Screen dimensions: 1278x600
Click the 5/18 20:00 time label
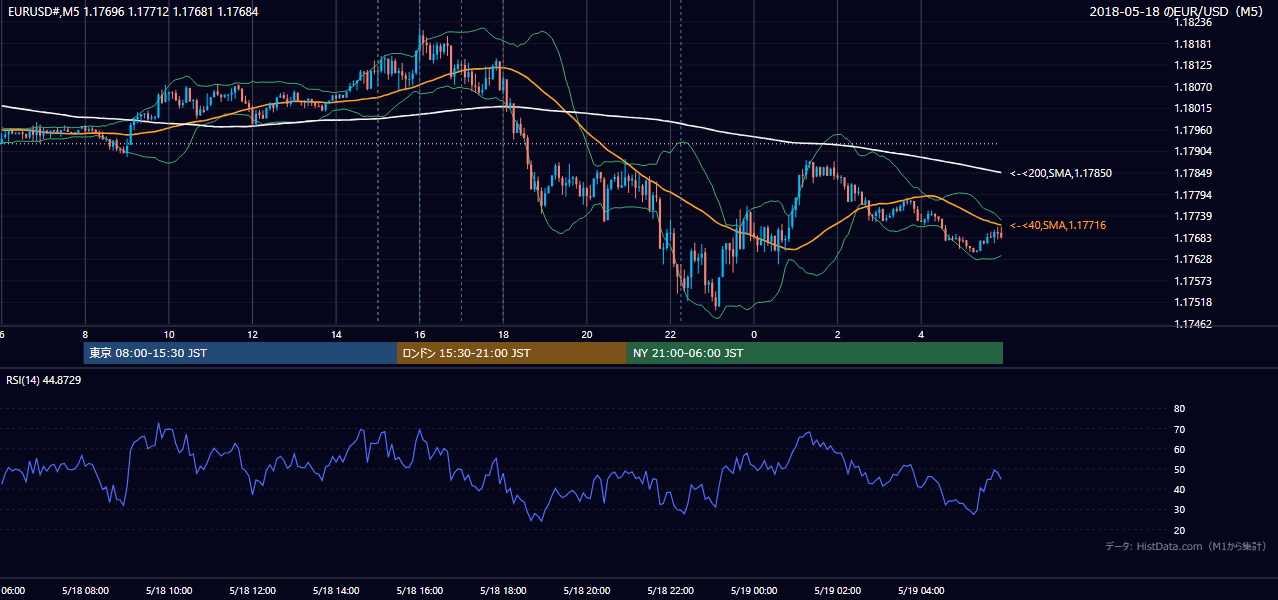pos(587,590)
